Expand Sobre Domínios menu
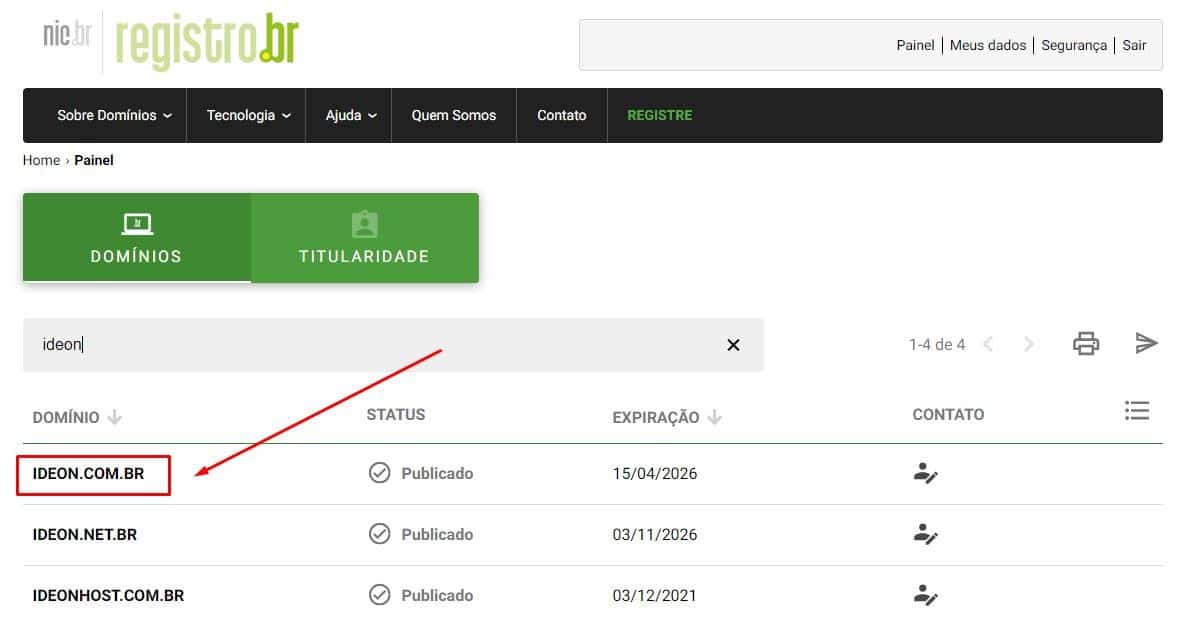This screenshot has width=1198, height=620. click(x=114, y=115)
